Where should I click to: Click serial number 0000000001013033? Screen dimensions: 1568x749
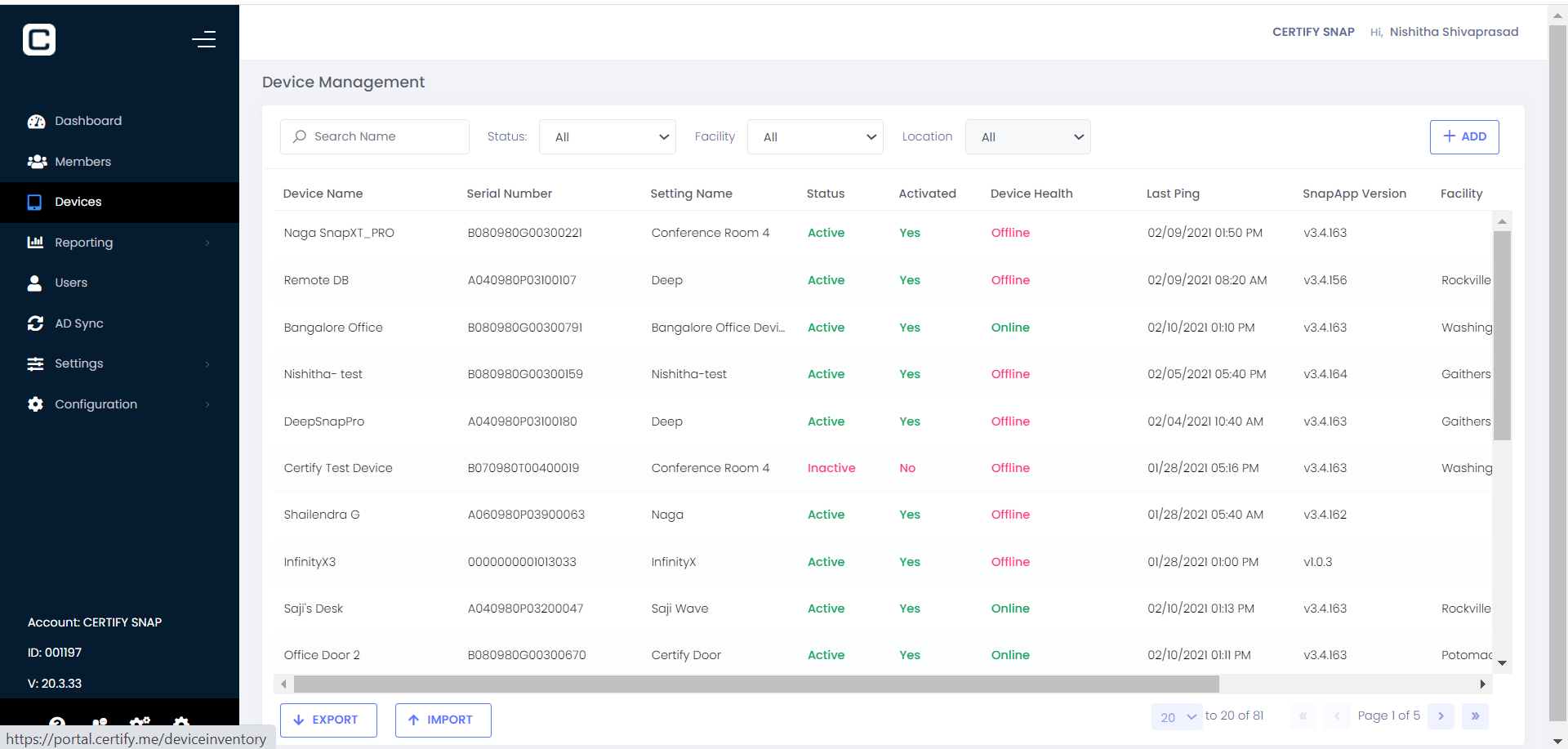[522, 562]
